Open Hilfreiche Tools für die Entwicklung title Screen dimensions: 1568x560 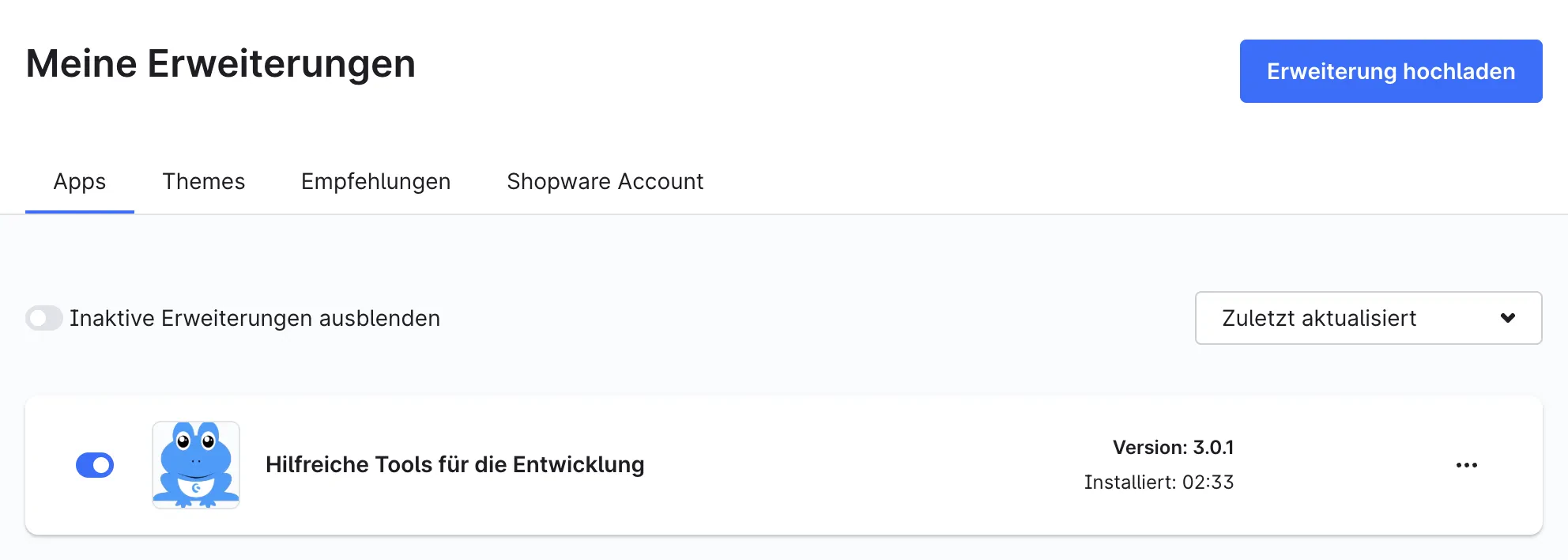pos(455,464)
